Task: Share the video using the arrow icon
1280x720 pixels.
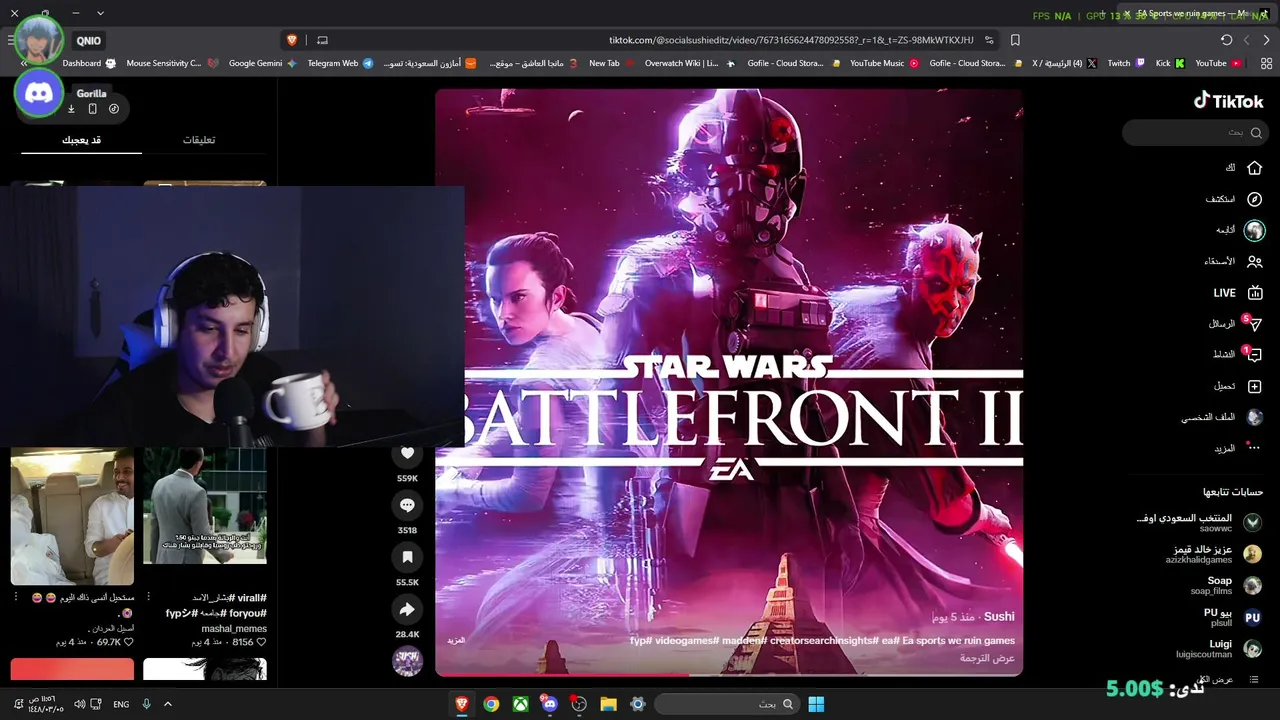Action: (407, 609)
